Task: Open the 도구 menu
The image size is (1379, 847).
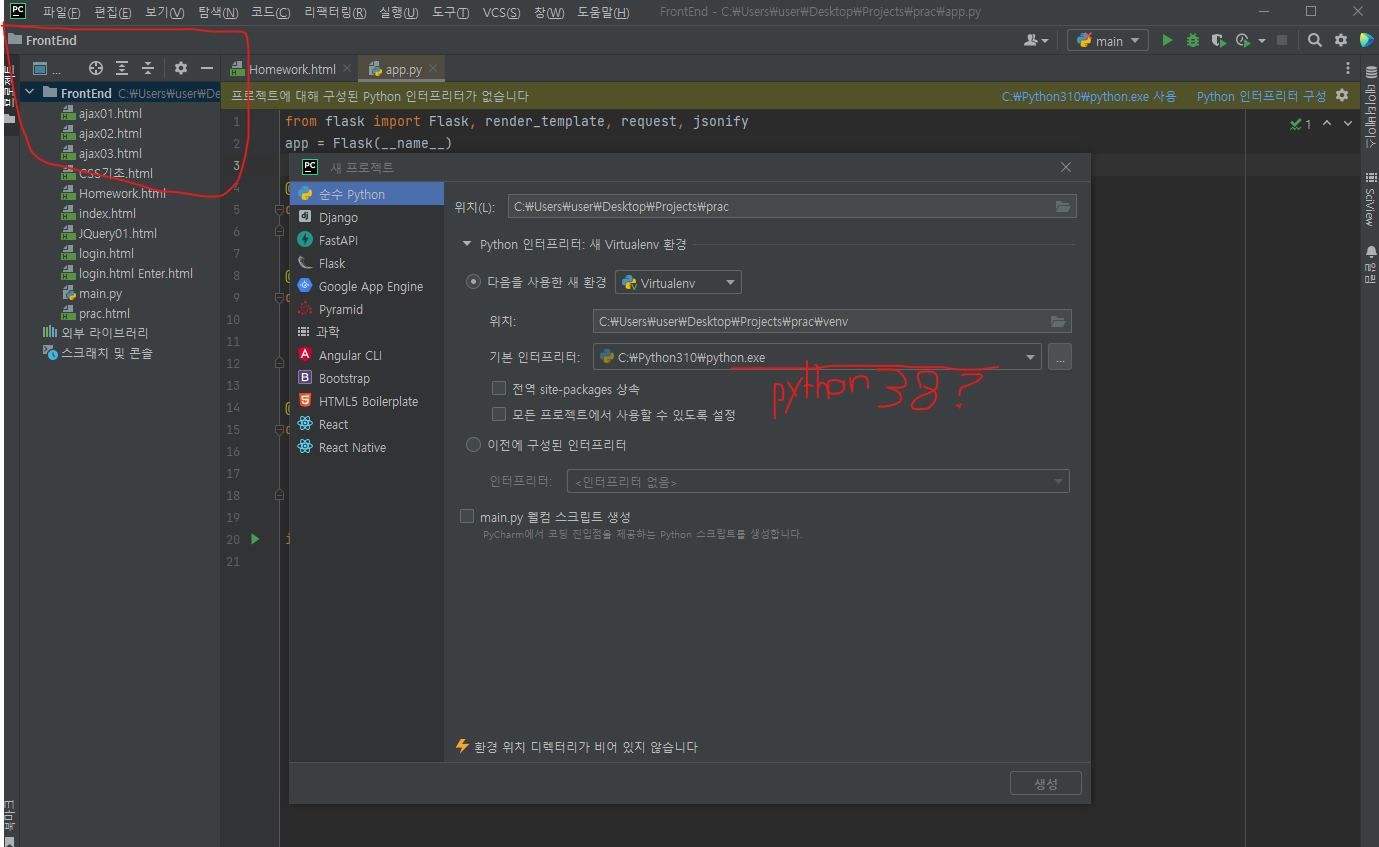Action: click(x=449, y=13)
